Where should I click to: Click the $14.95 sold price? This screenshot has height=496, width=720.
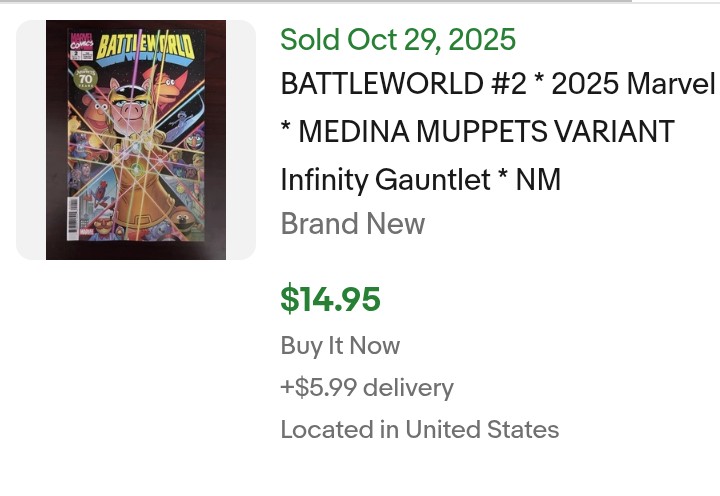[331, 299]
